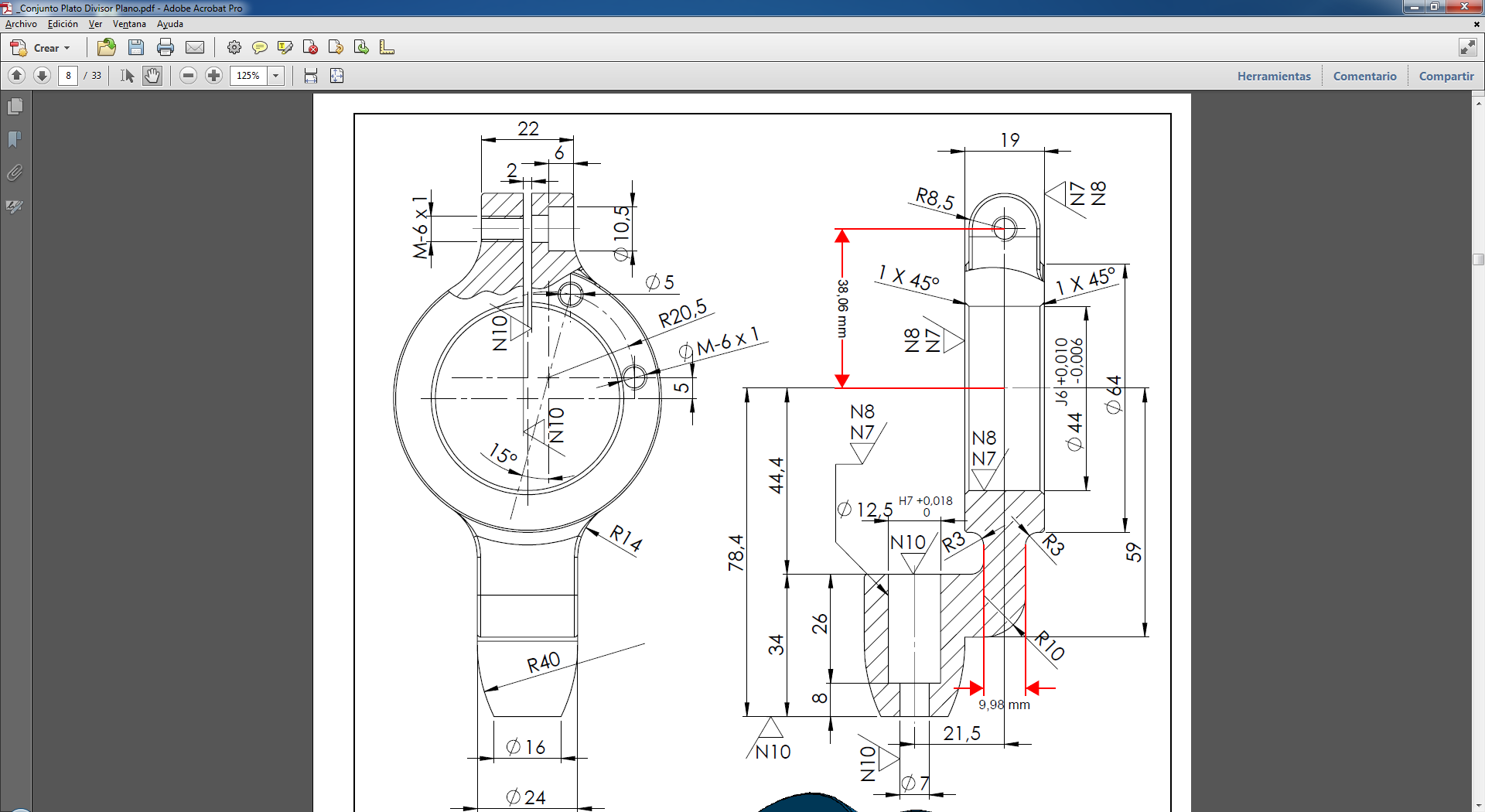
Task: Add a sticky note comment
Action: click(x=260, y=48)
